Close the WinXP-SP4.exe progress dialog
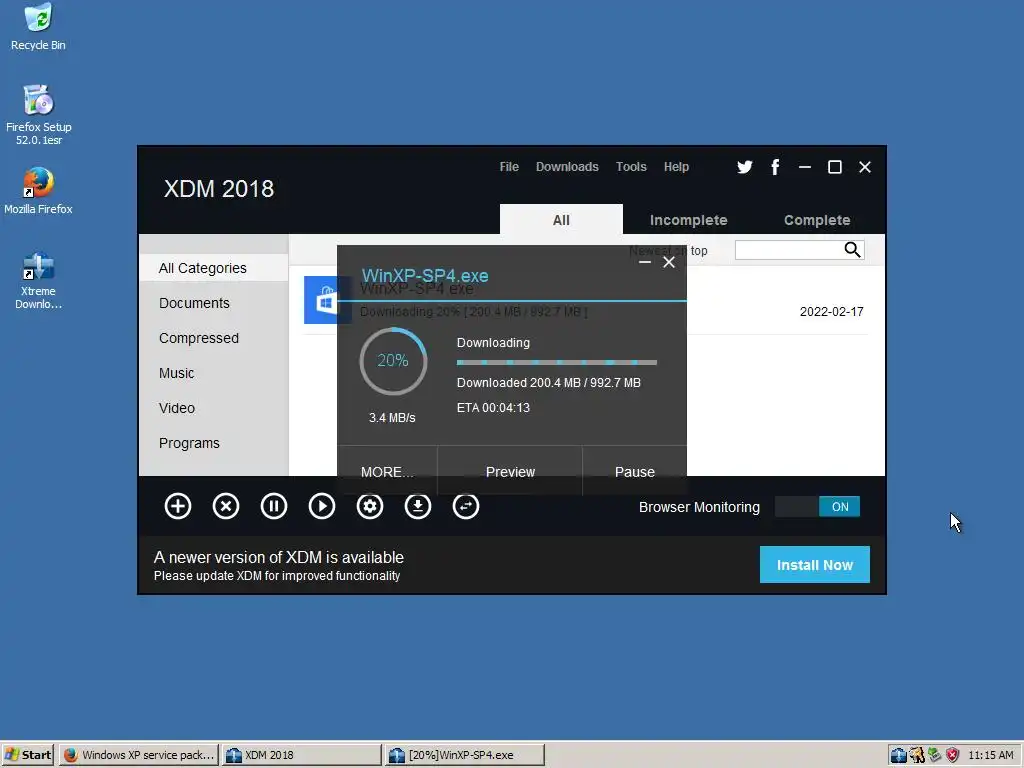The height and width of the screenshot is (768, 1024). coord(669,262)
